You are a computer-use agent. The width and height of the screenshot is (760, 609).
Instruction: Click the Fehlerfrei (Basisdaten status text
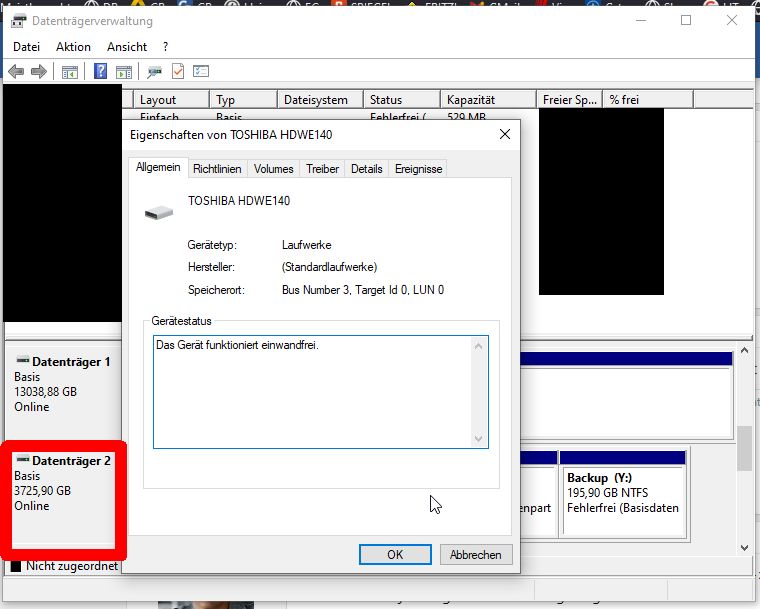pyautogui.click(x=623, y=508)
